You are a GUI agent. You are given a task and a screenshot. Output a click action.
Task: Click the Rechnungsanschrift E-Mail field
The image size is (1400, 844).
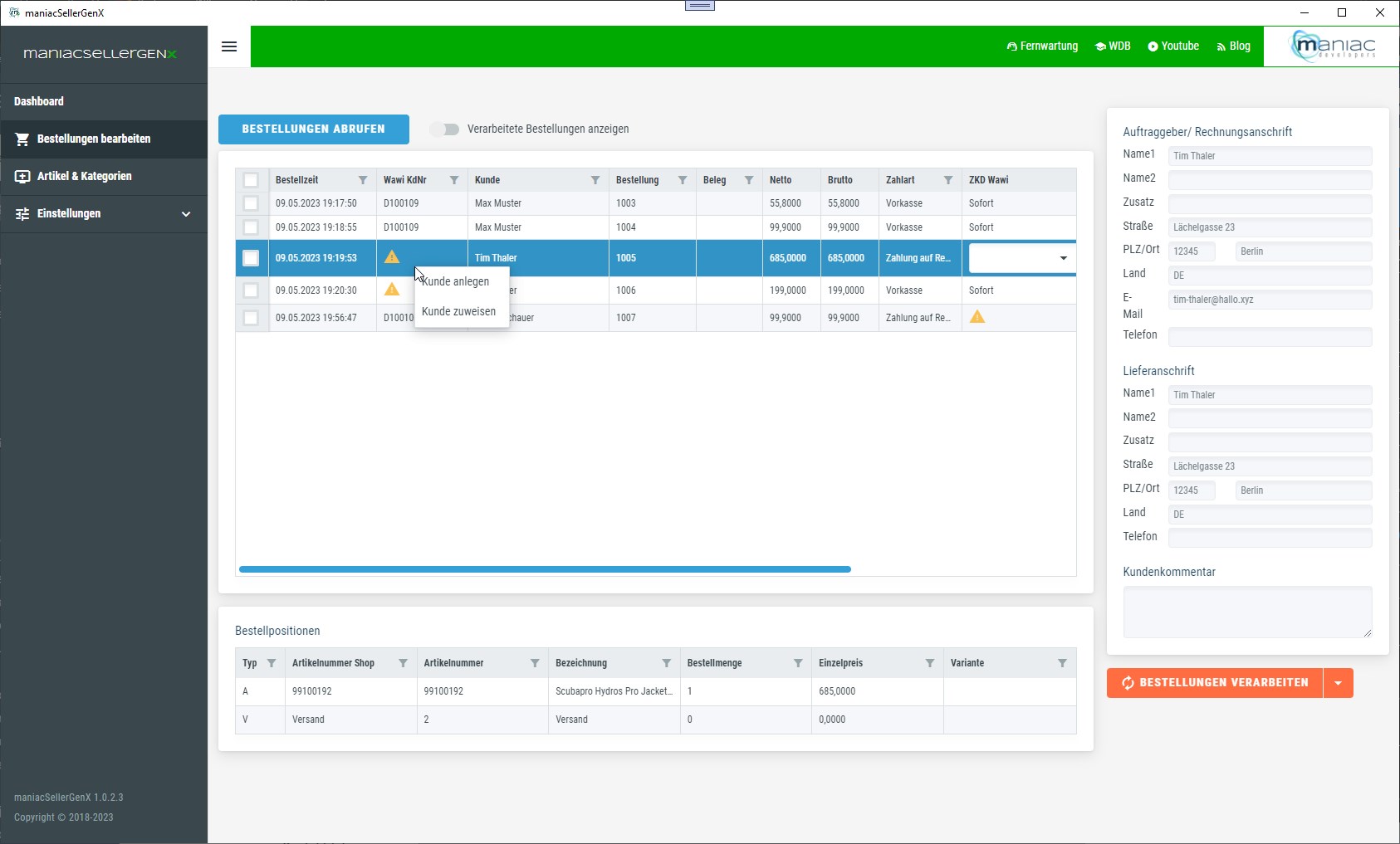point(1270,300)
